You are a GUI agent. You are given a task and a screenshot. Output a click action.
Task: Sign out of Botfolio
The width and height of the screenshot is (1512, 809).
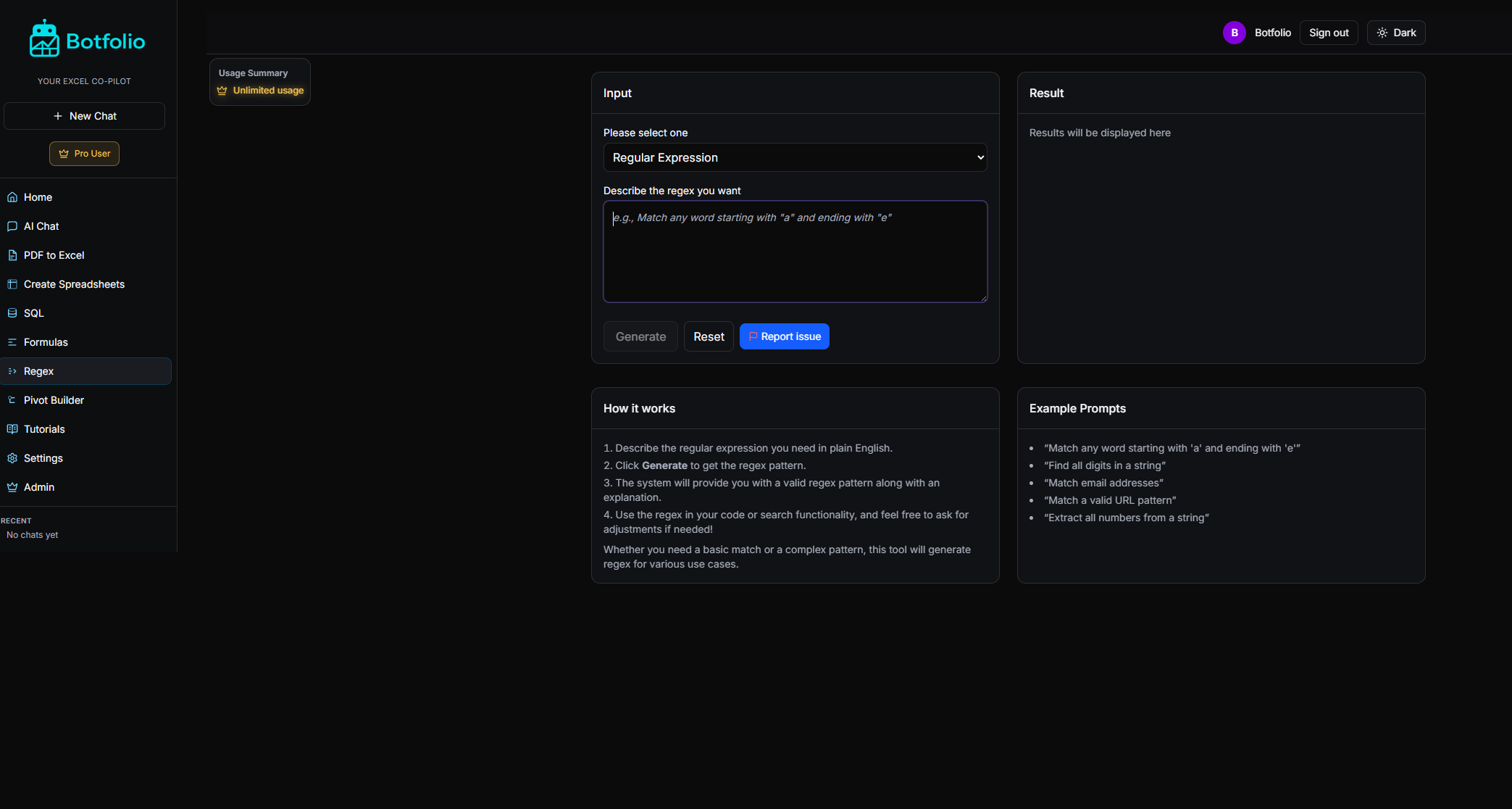[x=1328, y=32]
